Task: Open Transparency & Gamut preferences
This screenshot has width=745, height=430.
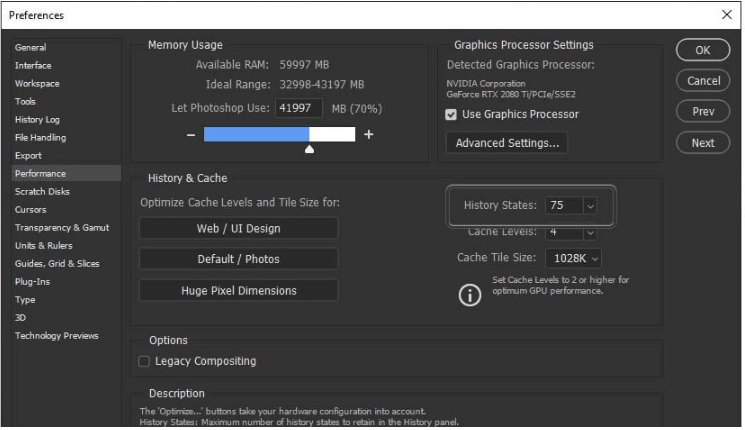Action: [62, 228]
